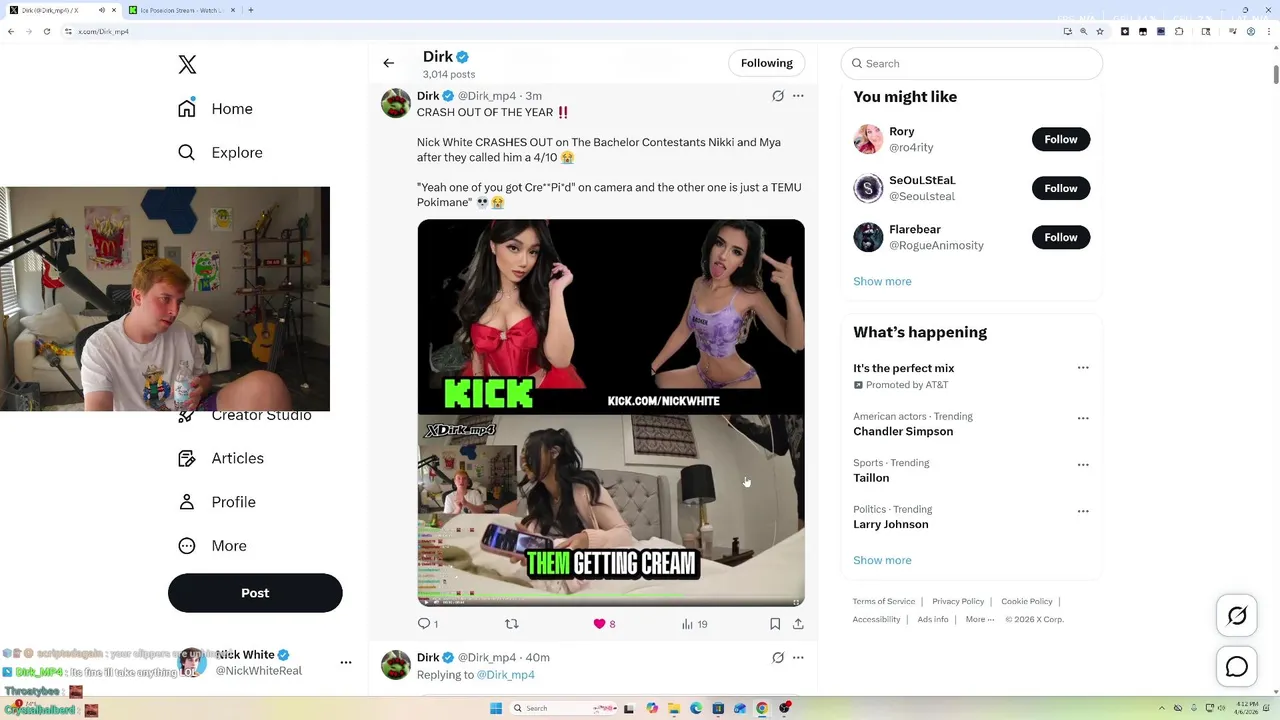Click back arrow beside Dirk header

click(389, 63)
